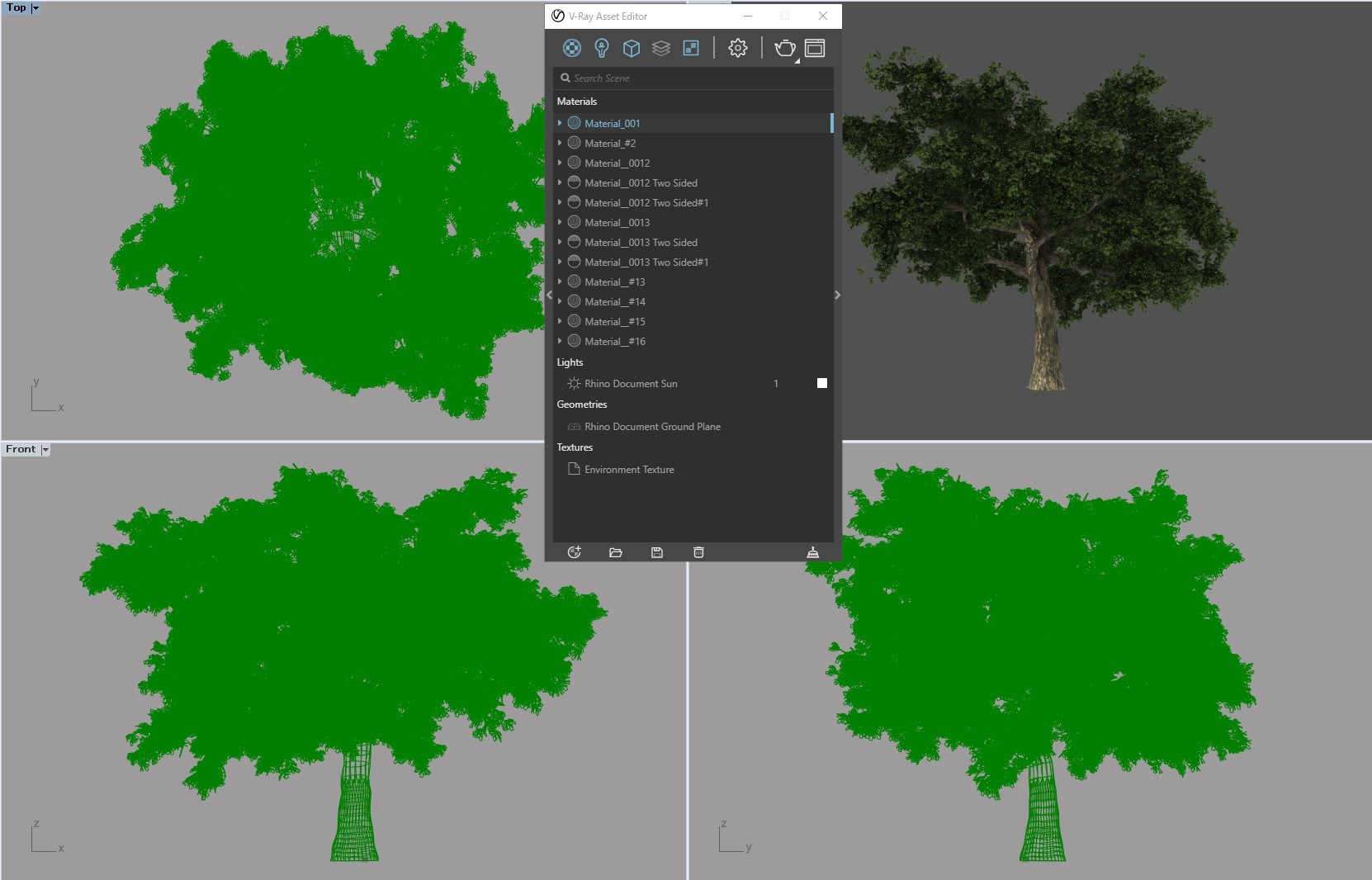Click the Search Scene input field
1372x880 pixels.
tap(693, 78)
